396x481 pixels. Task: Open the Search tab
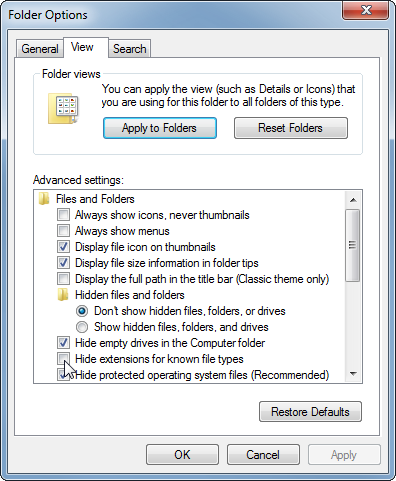coord(130,49)
